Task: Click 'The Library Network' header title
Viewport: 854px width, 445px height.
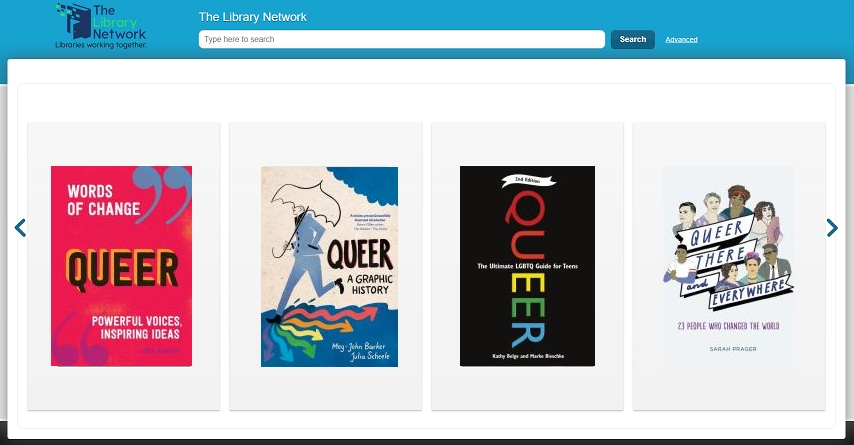Action: click(253, 17)
